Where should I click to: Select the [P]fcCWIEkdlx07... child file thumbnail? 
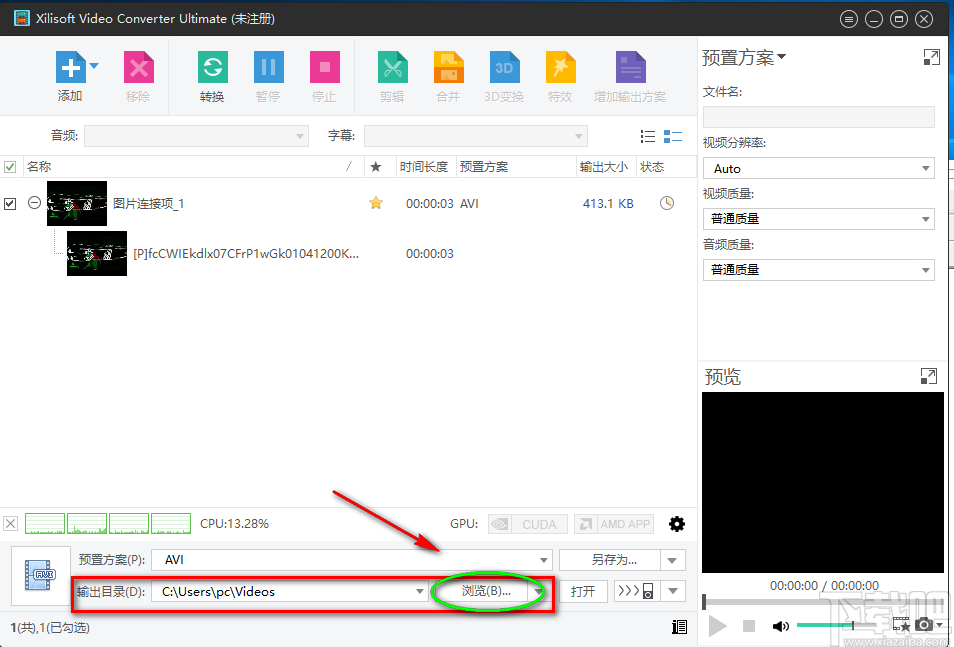(97, 253)
